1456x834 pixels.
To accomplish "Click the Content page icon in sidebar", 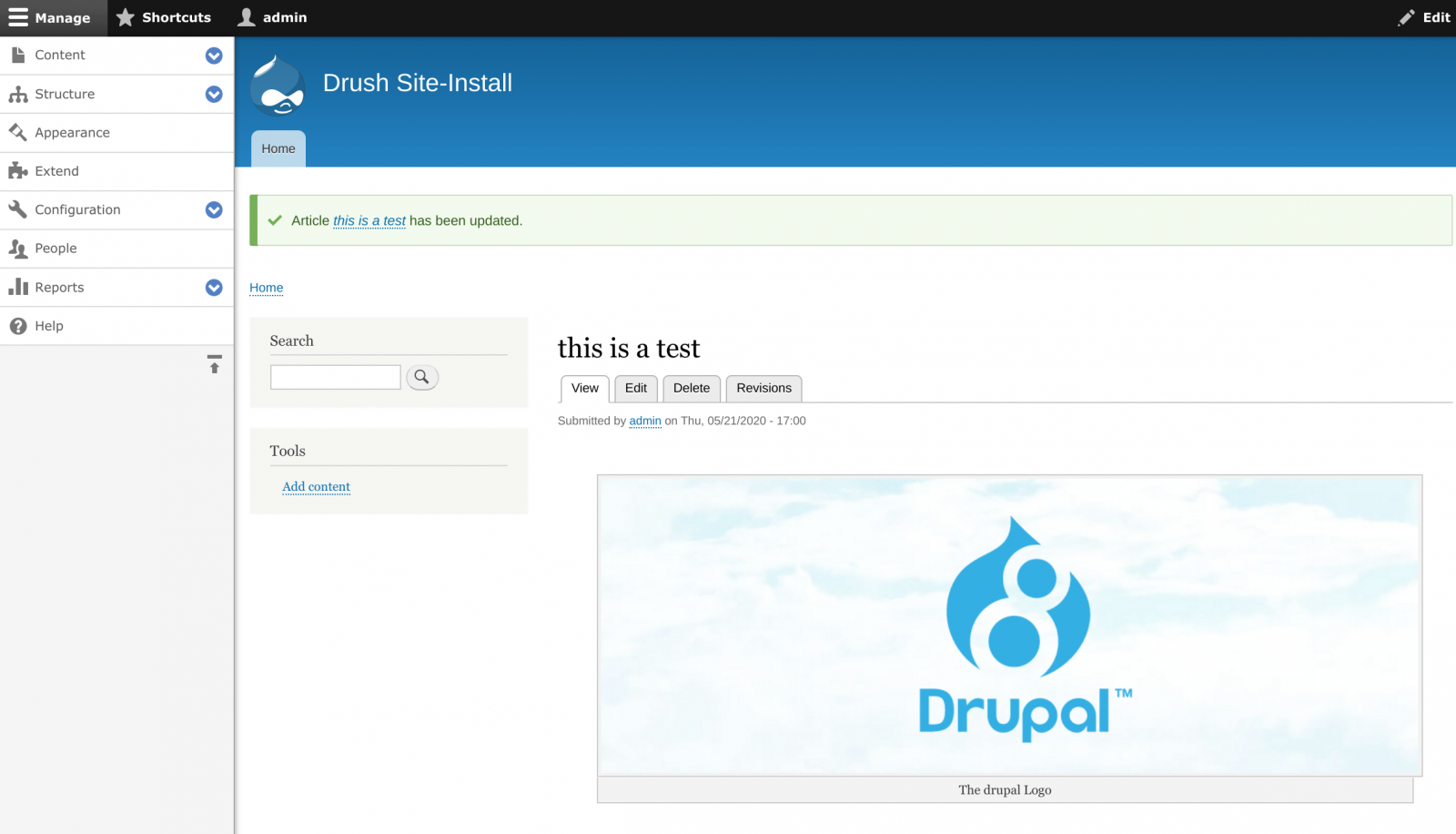I will coord(18,56).
